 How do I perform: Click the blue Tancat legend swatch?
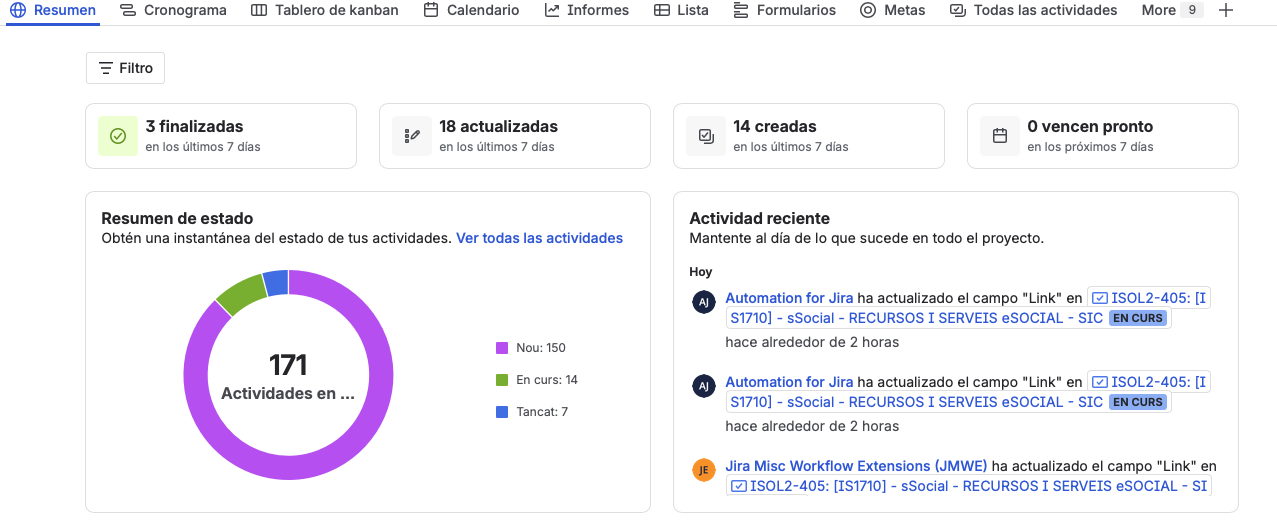pos(502,412)
